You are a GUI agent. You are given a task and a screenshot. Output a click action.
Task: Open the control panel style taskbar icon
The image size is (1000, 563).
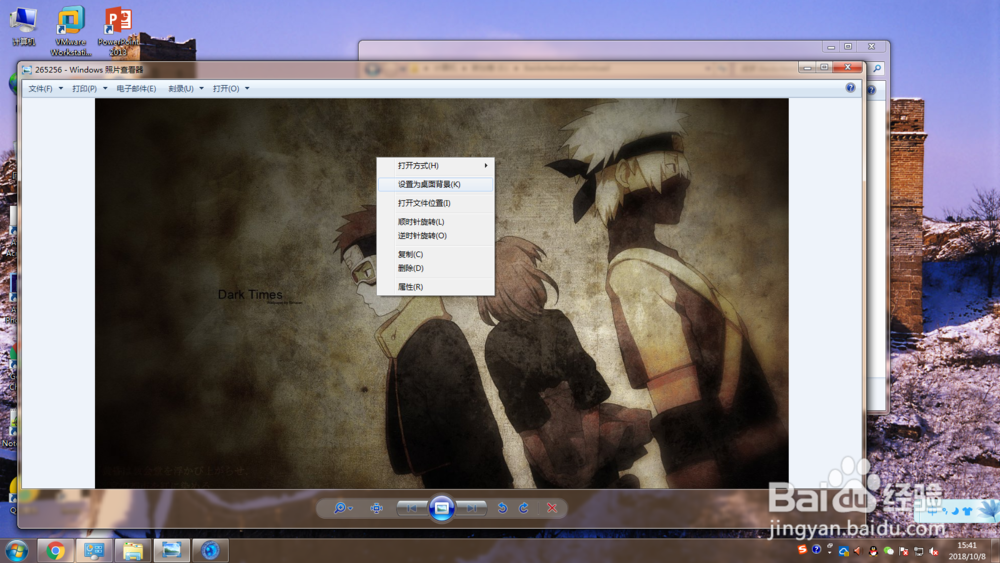(x=94, y=550)
